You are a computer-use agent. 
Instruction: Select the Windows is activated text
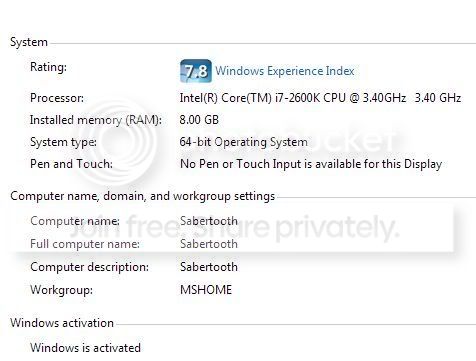(85, 348)
